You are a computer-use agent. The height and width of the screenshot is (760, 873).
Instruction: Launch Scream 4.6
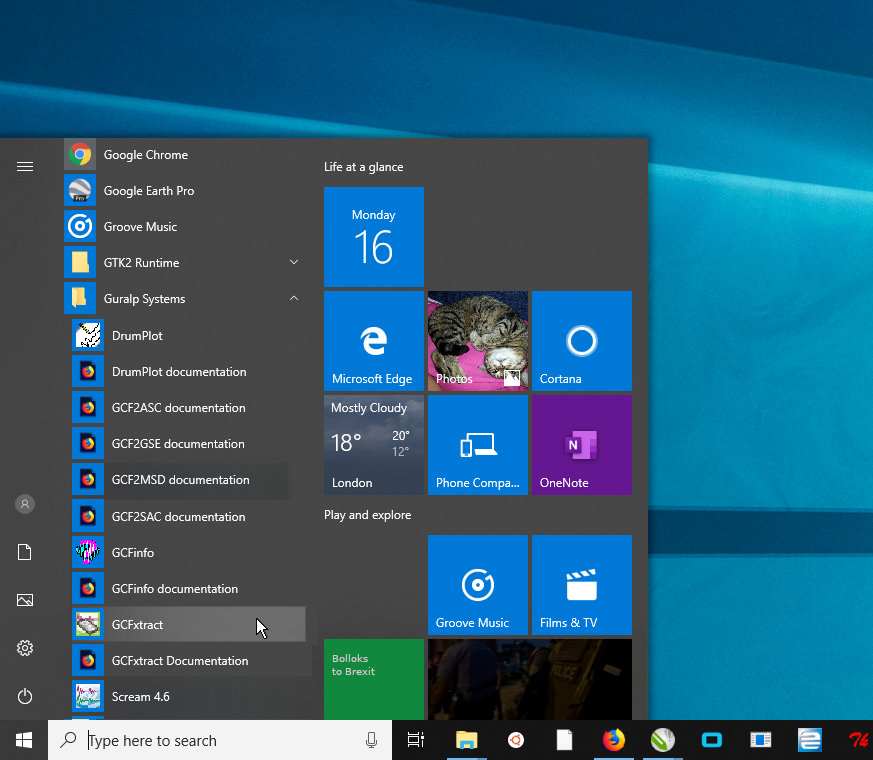[x=188, y=697]
